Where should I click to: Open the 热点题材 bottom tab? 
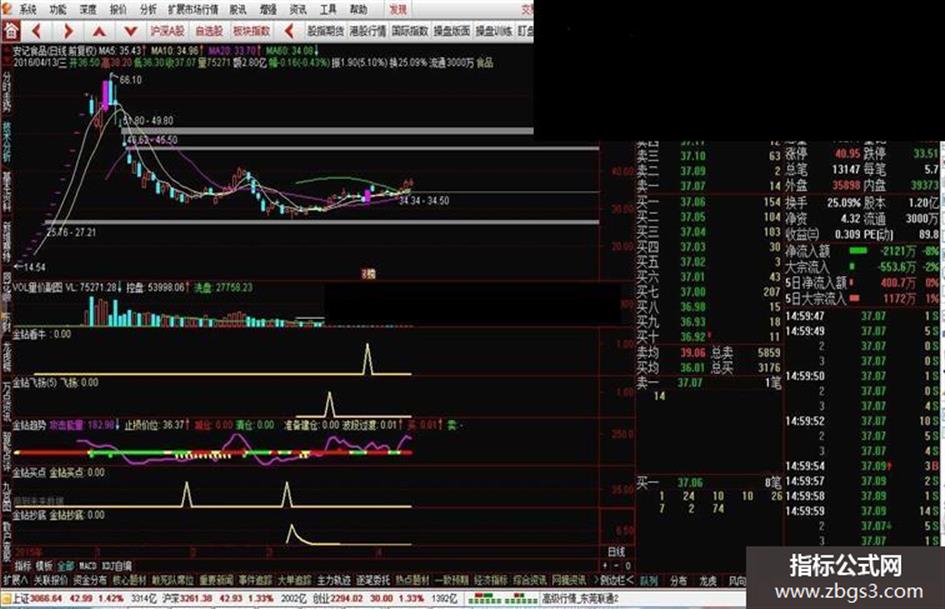412,580
